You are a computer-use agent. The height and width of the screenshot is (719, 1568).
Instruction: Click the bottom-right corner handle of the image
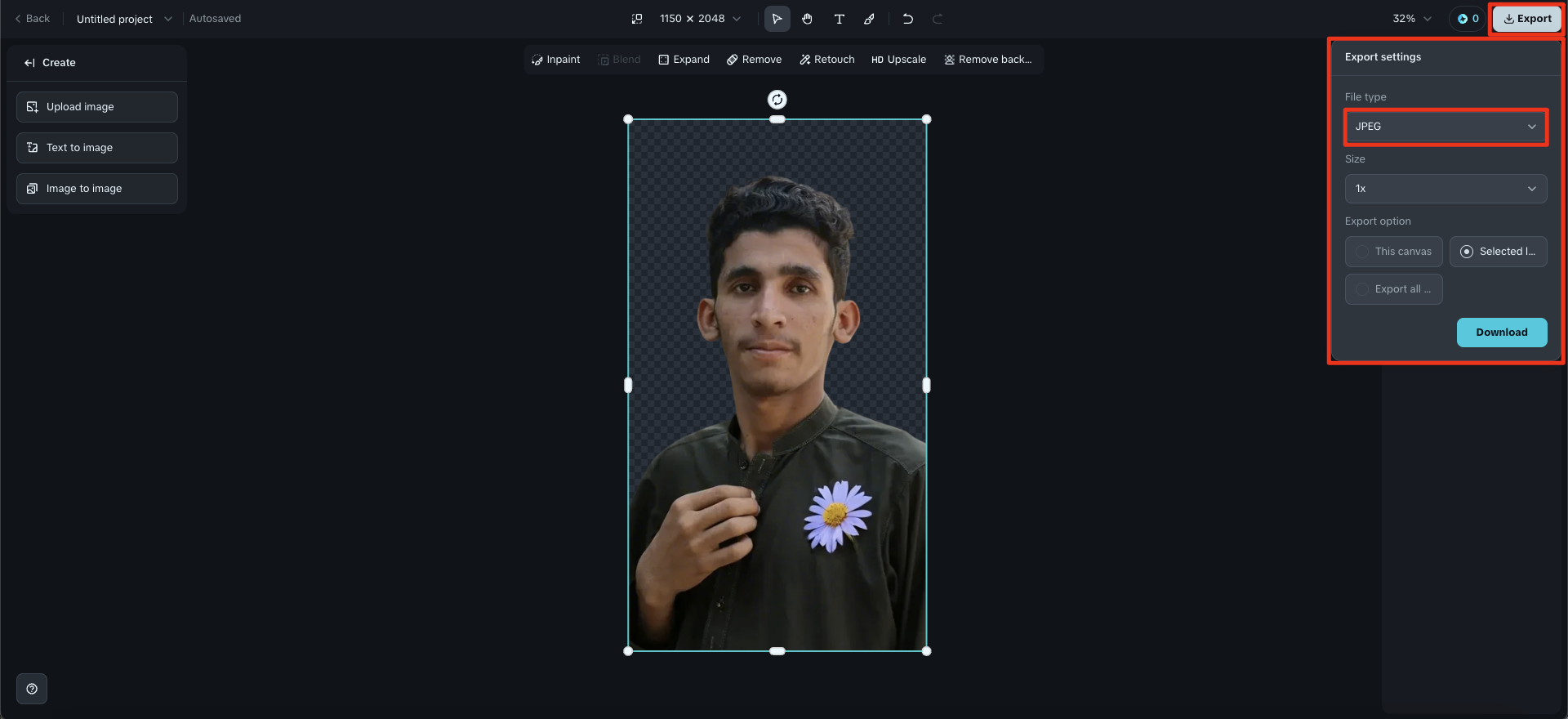(x=926, y=651)
